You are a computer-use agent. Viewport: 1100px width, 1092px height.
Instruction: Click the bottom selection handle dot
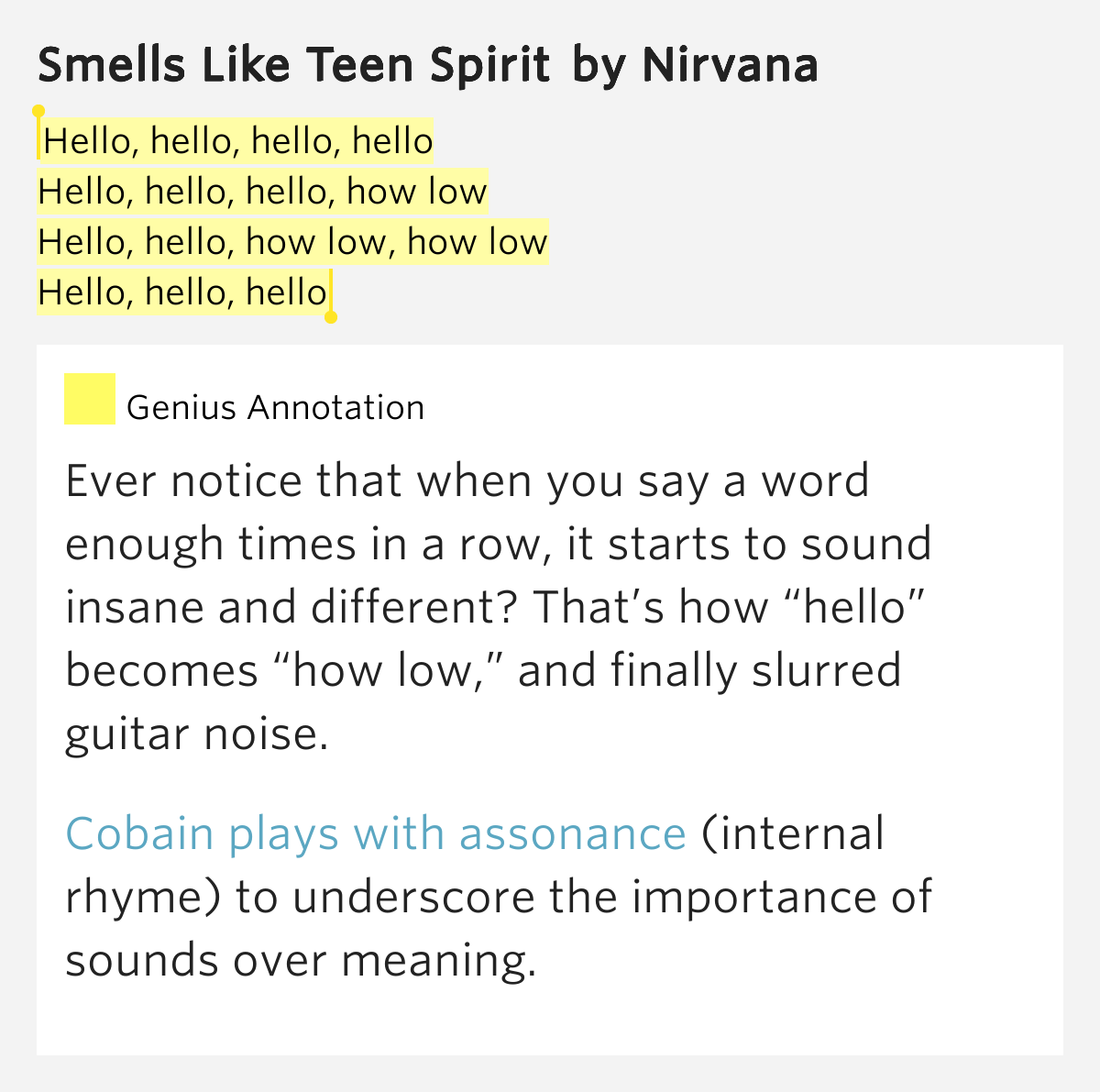coord(331,317)
